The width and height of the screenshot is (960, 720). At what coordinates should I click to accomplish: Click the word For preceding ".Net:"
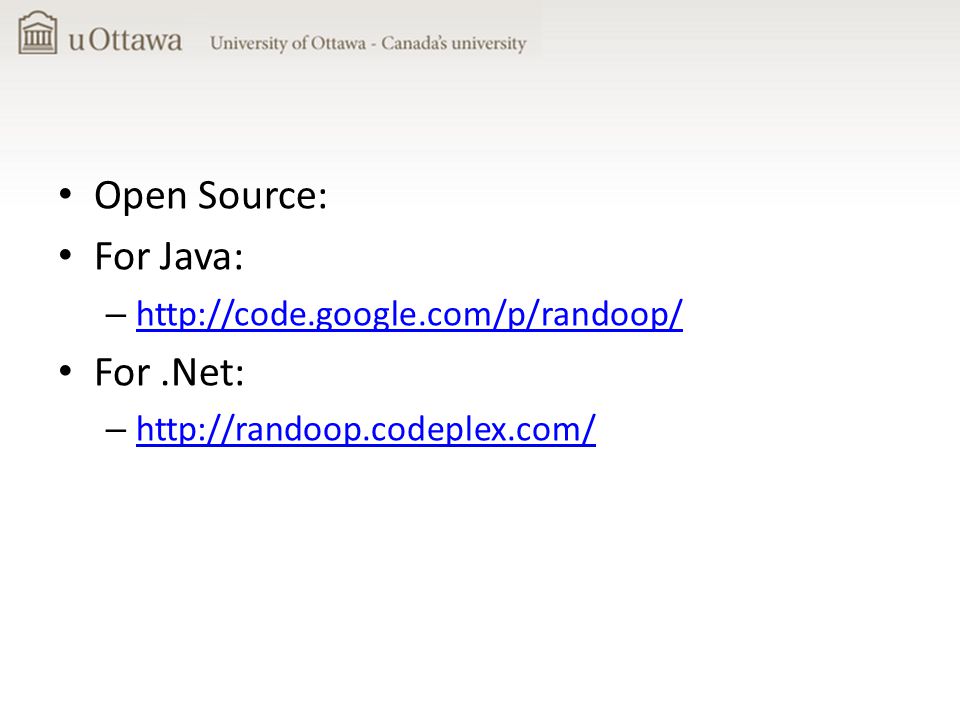[122, 372]
